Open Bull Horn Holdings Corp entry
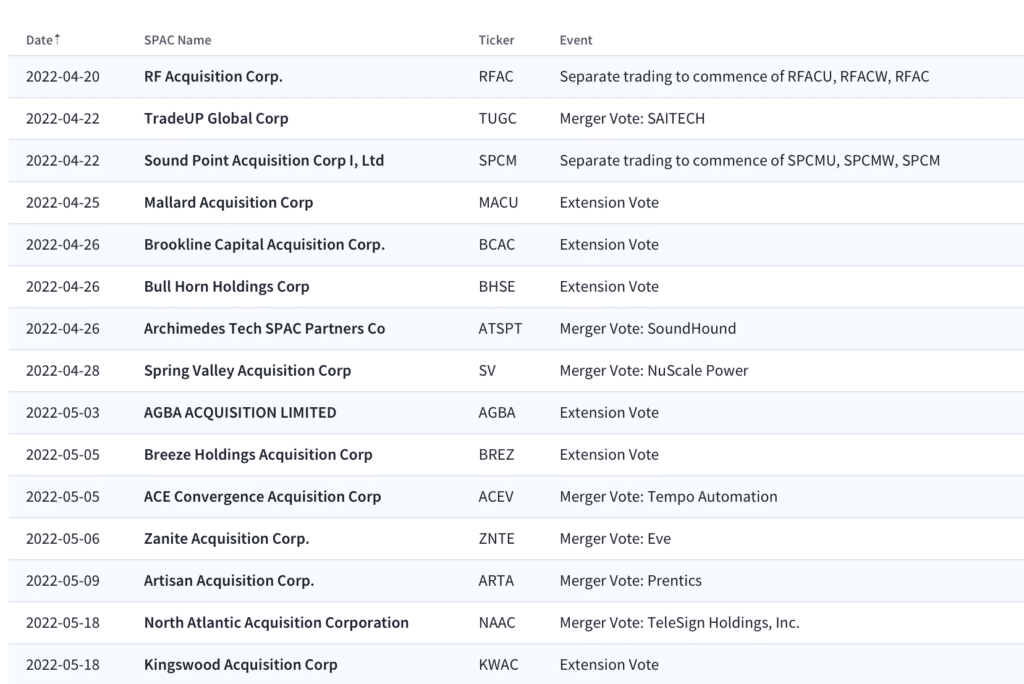Viewport: 1024px width, 684px height. 227,286
